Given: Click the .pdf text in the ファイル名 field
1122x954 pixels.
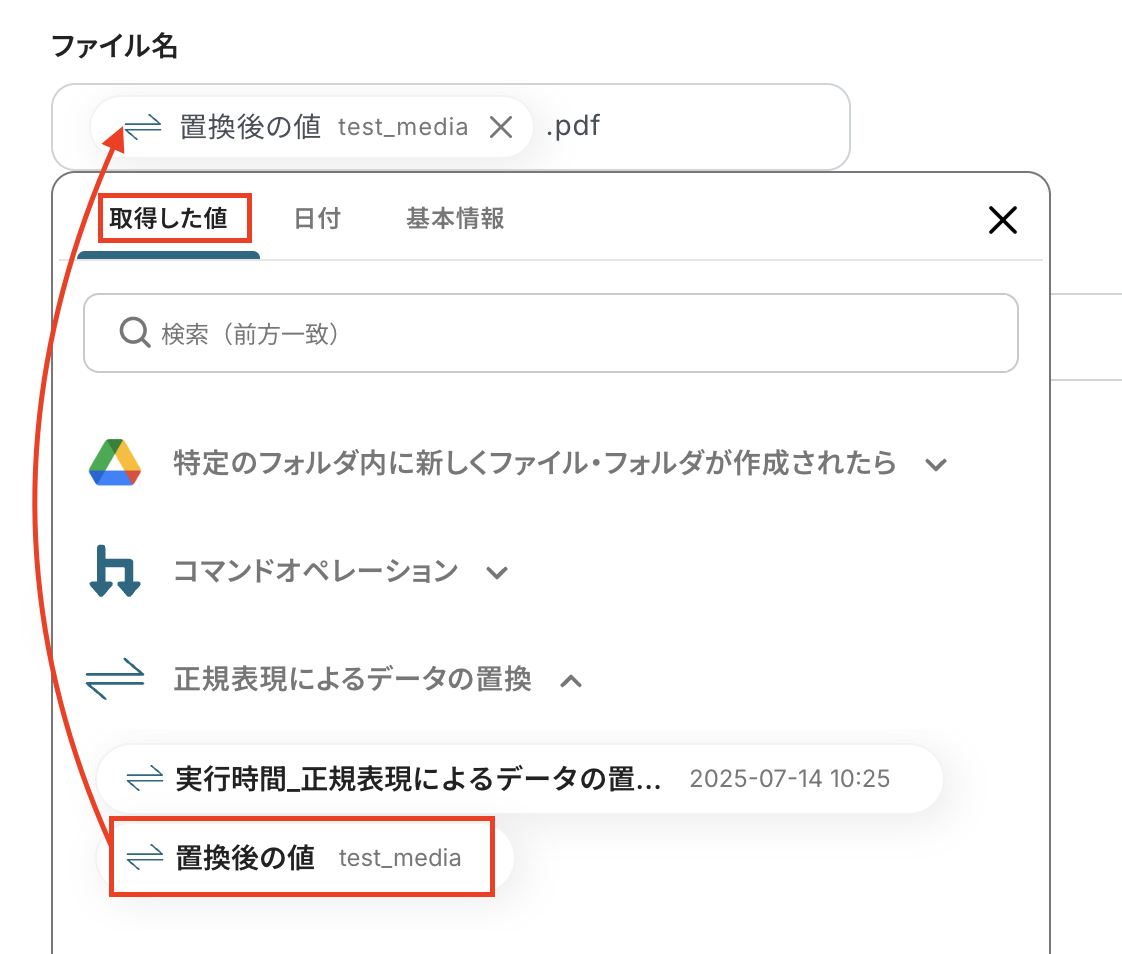Looking at the screenshot, I should (573, 127).
